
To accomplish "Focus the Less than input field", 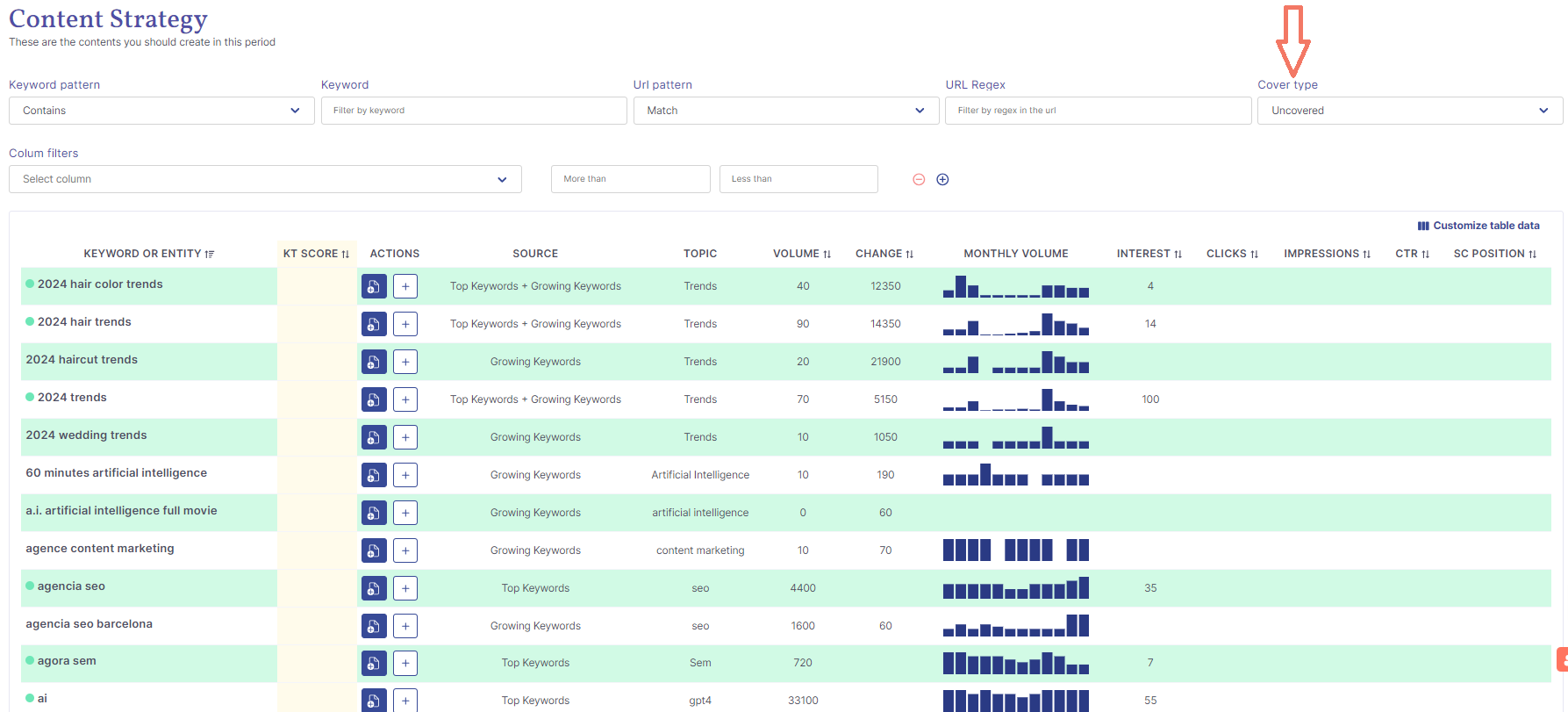I will (798, 179).
